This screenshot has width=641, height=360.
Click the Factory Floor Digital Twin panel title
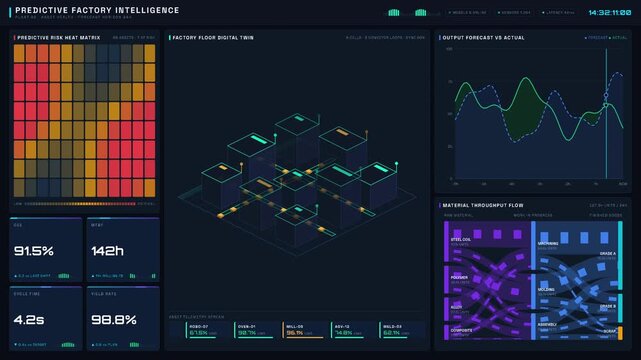[x=213, y=38]
